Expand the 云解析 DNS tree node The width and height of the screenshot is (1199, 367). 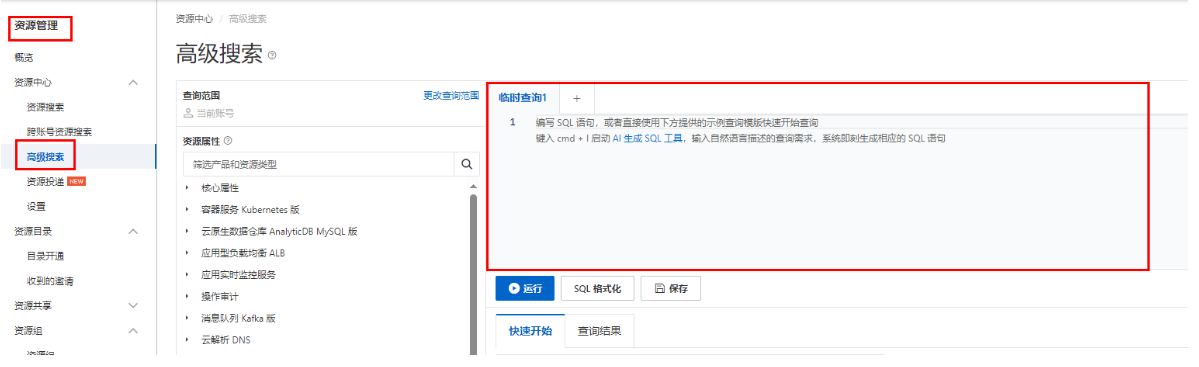coord(187,339)
